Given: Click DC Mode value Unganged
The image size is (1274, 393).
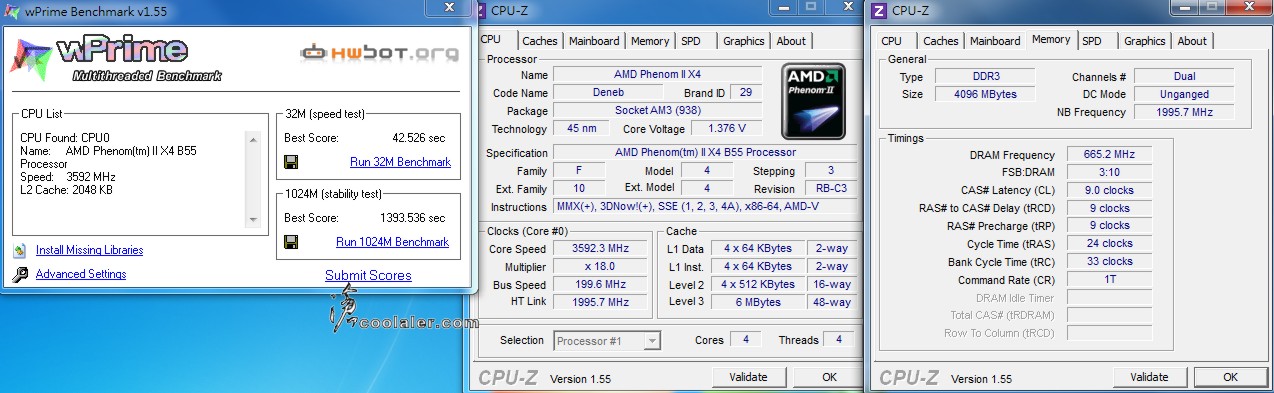Looking at the screenshot, I should coord(1184,94).
